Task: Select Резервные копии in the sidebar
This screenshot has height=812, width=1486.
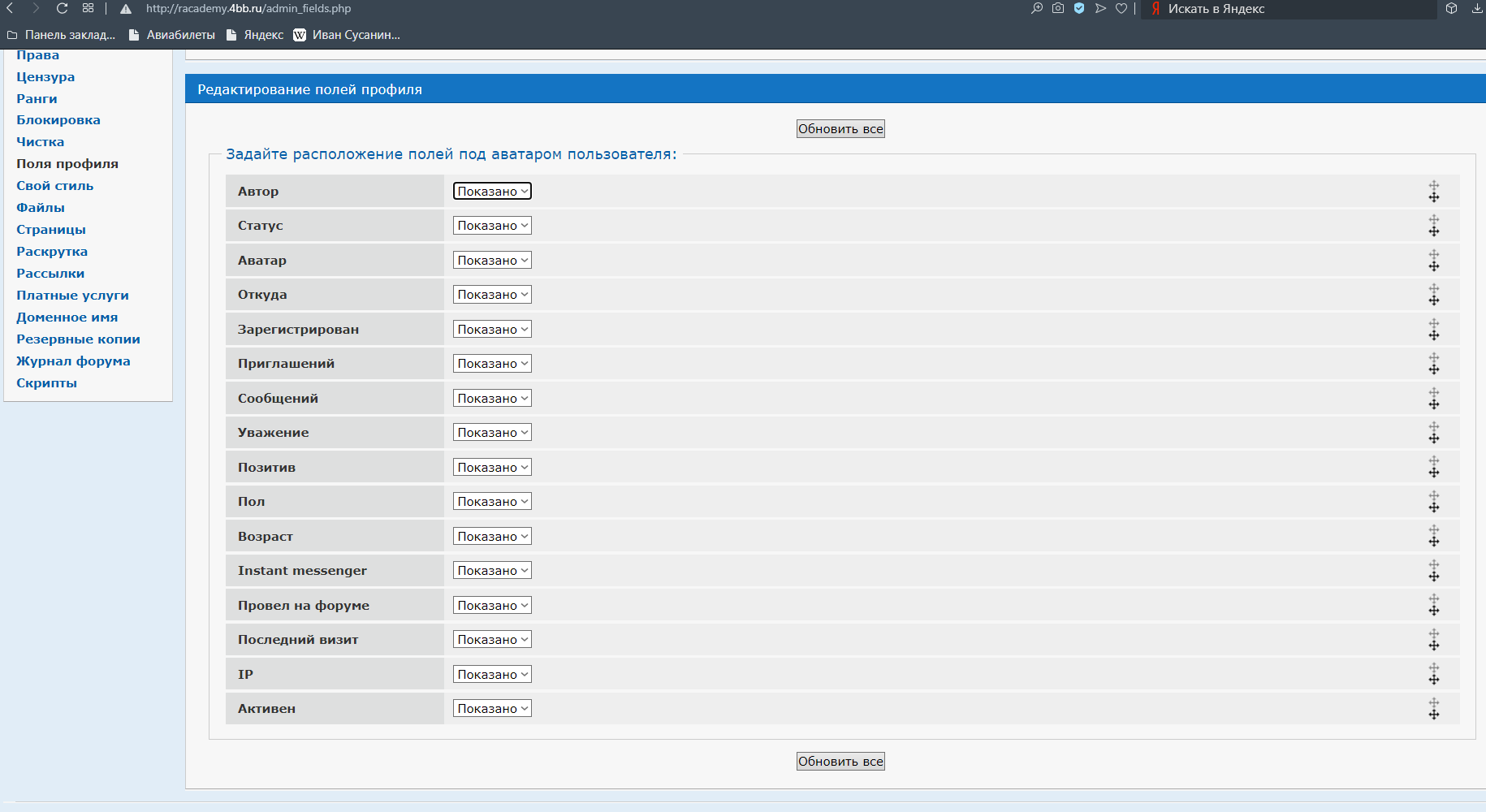Action: (78, 339)
